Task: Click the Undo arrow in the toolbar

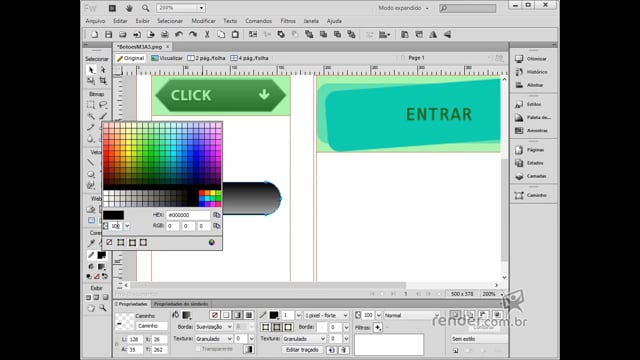Action: coord(179,35)
